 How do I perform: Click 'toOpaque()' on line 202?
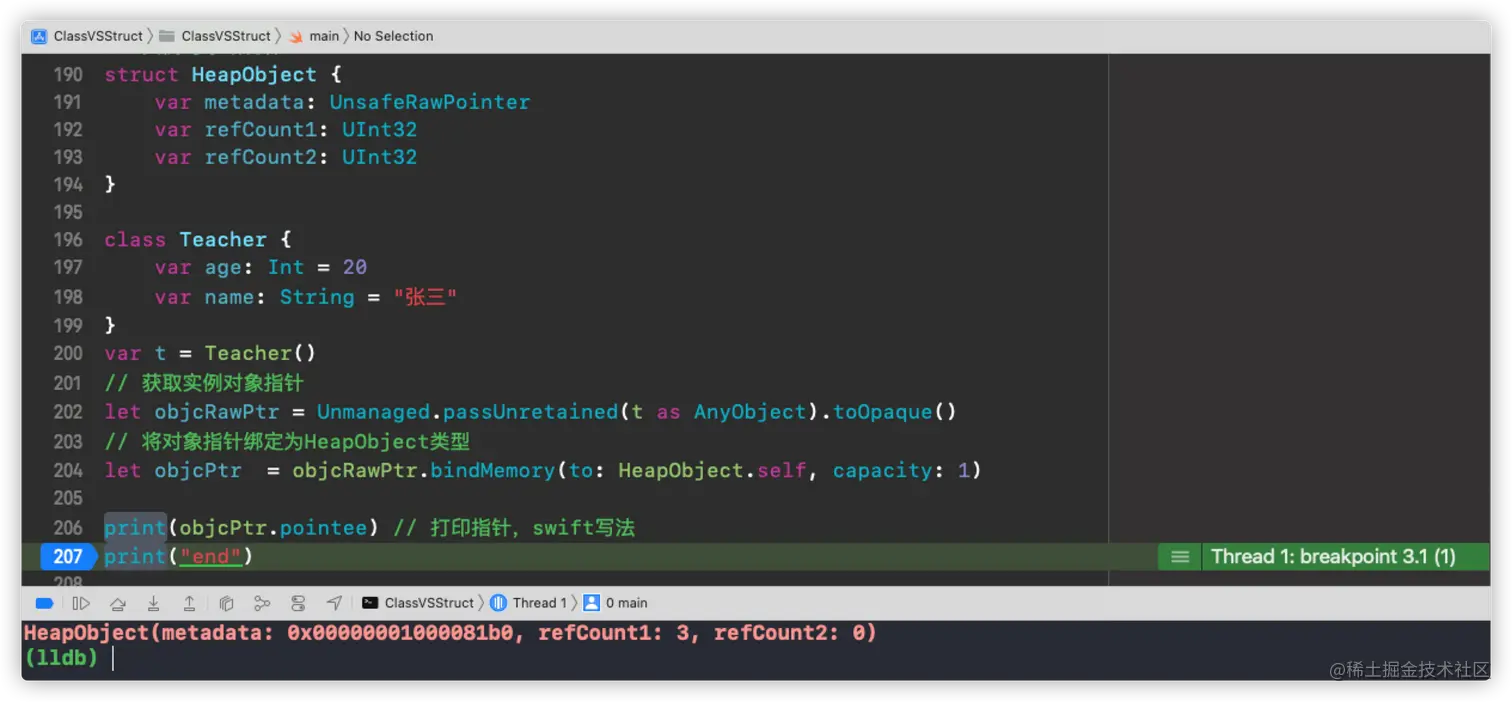coord(895,412)
